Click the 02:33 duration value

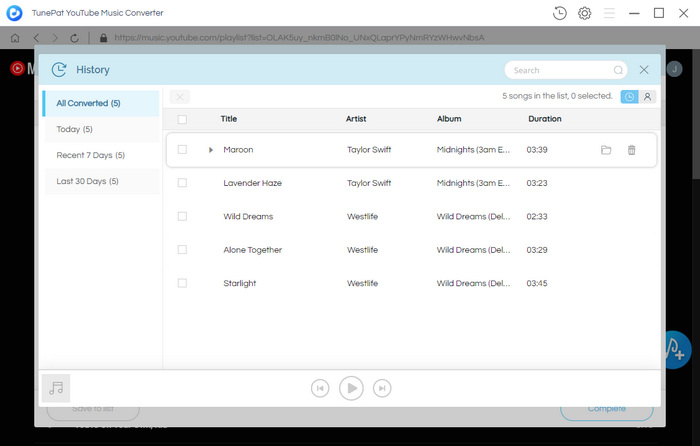[537, 217]
